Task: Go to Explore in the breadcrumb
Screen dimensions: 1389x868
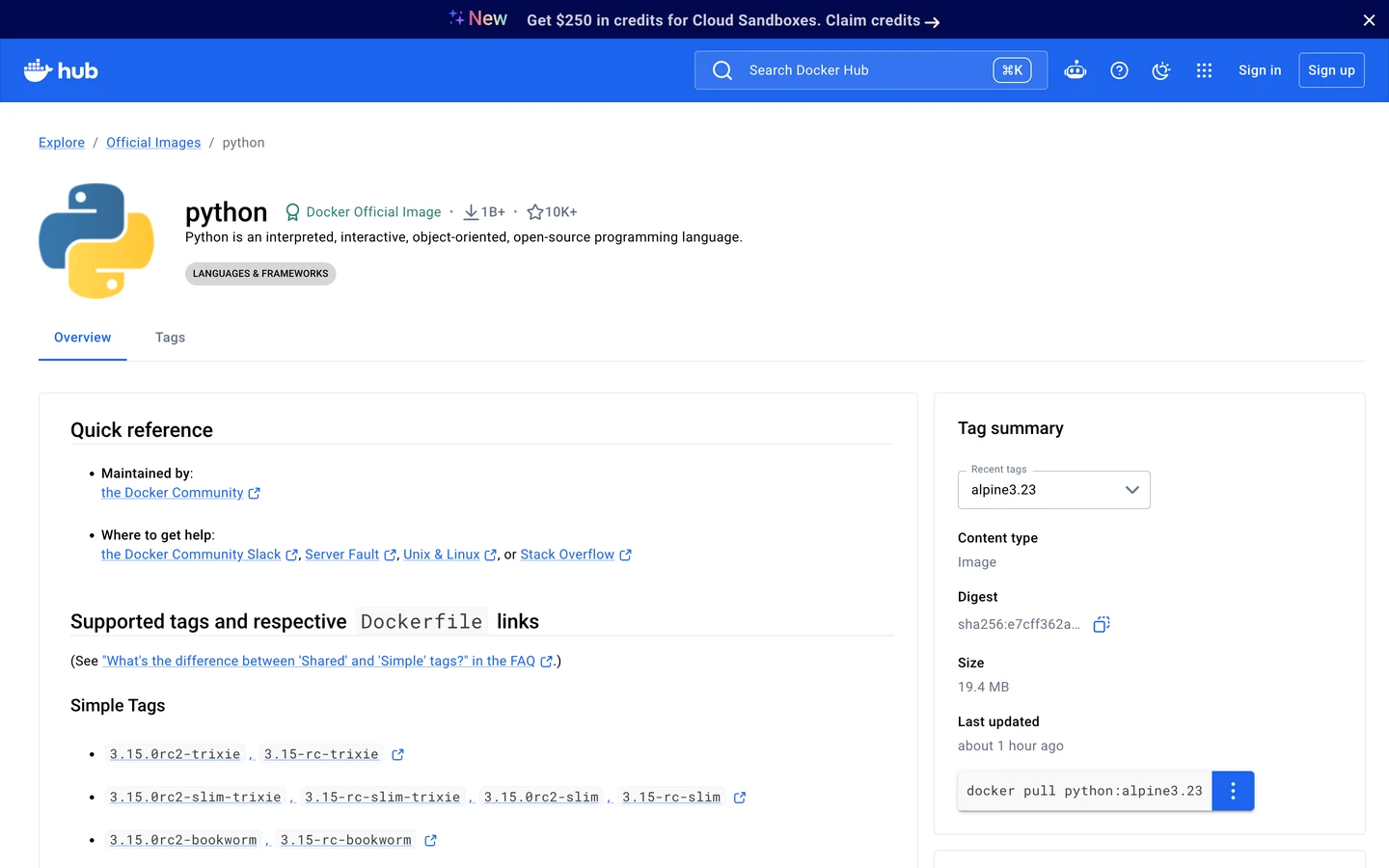Action: click(62, 143)
